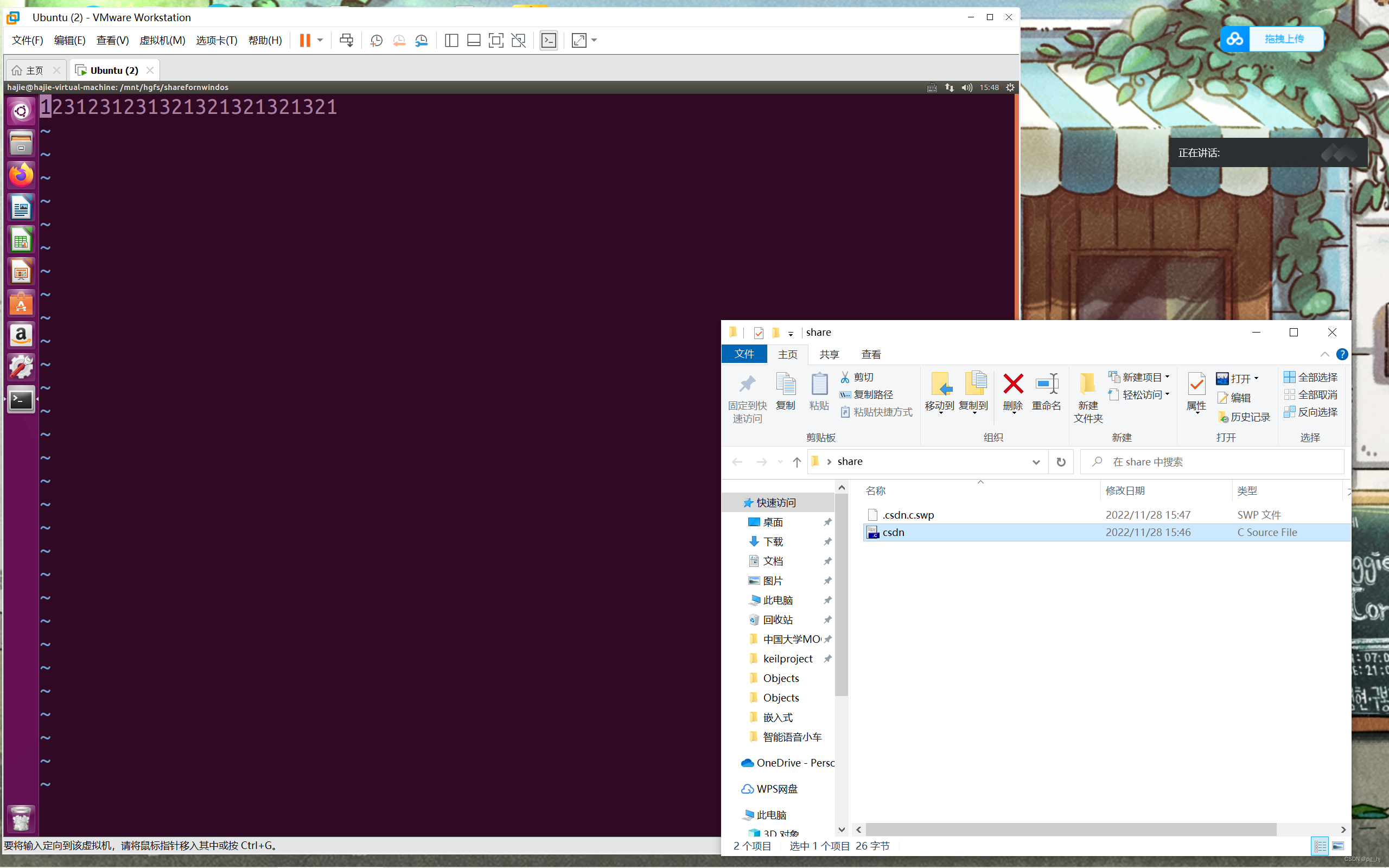Open the pause button dropdown arrow
The image size is (1389, 868).
tap(320, 40)
